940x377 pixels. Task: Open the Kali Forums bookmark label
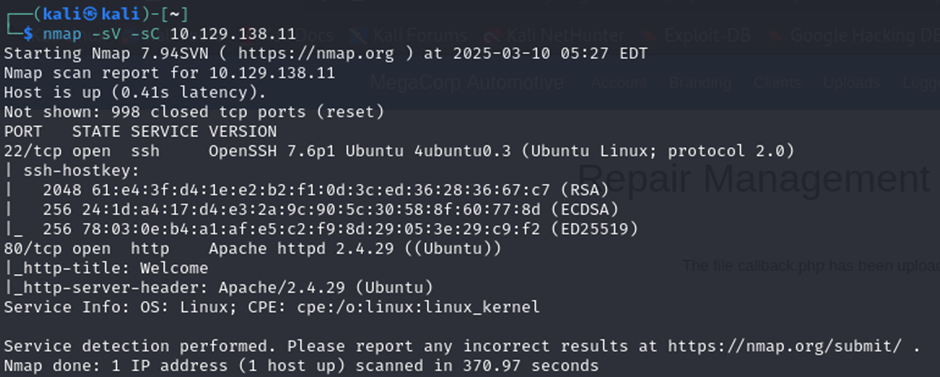pyautogui.click(x=420, y=35)
